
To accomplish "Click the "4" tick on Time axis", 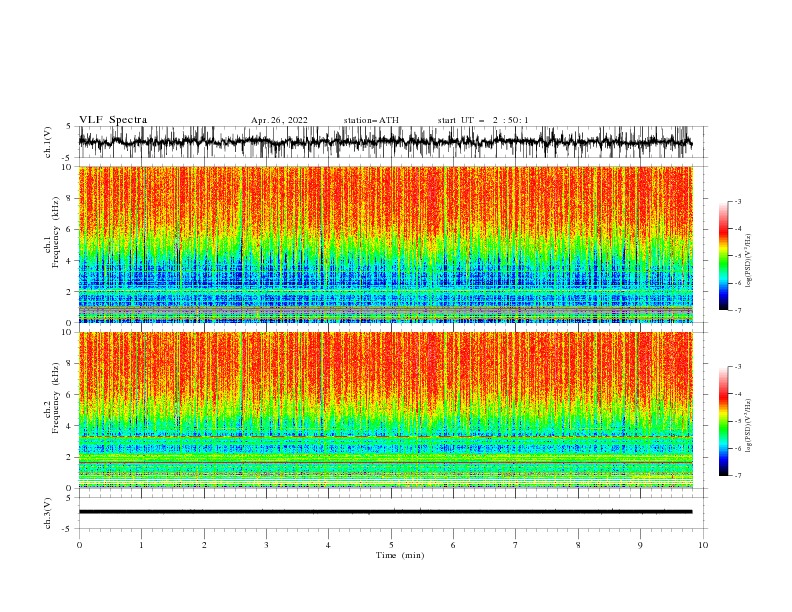I will [328, 545].
